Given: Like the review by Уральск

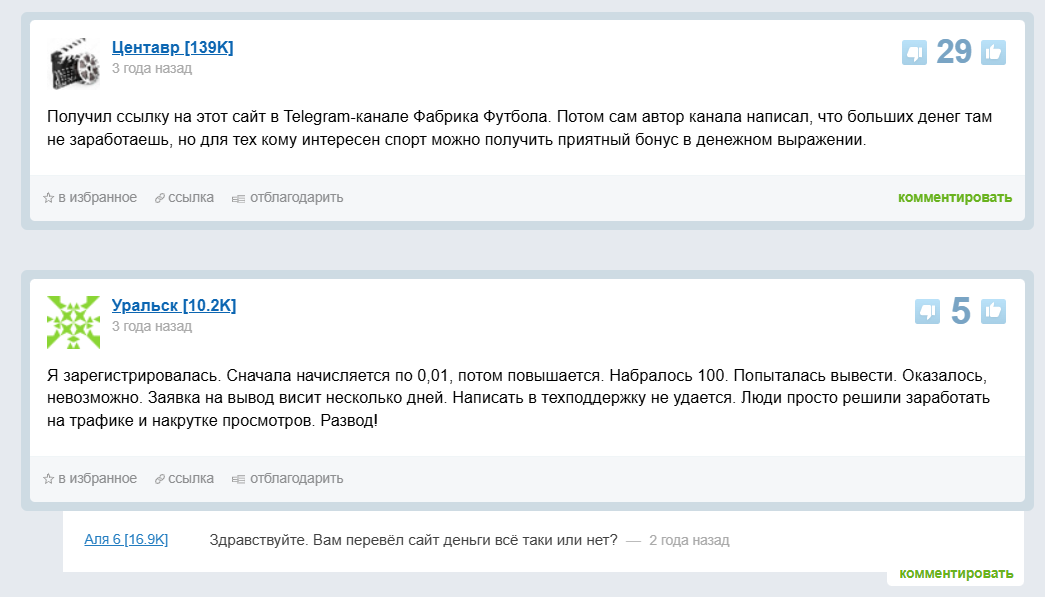Looking at the screenshot, I should pos(993,312).
